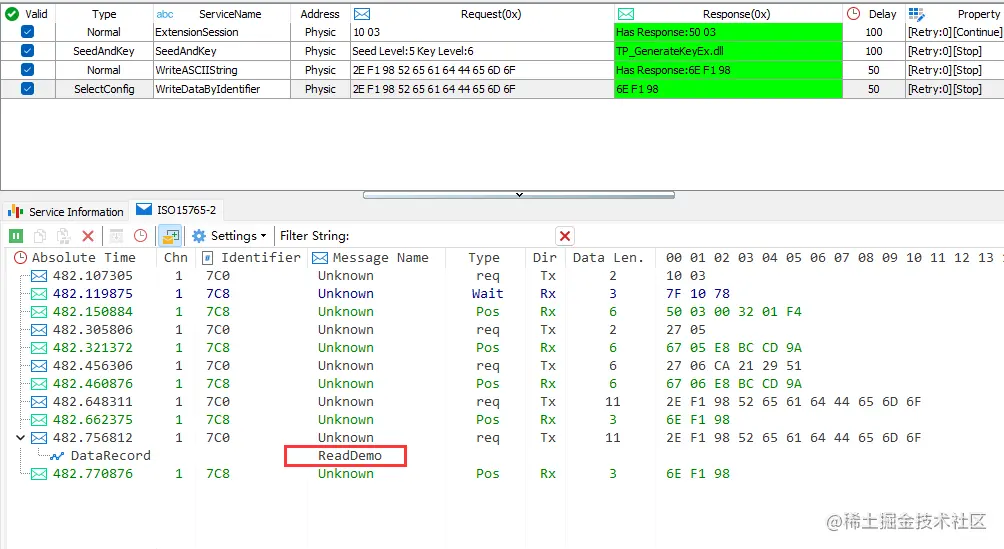The width and height of the screenshot is (1004, 549).
Task: Select the SelectConfig type cell
Action: click(104, 89)
